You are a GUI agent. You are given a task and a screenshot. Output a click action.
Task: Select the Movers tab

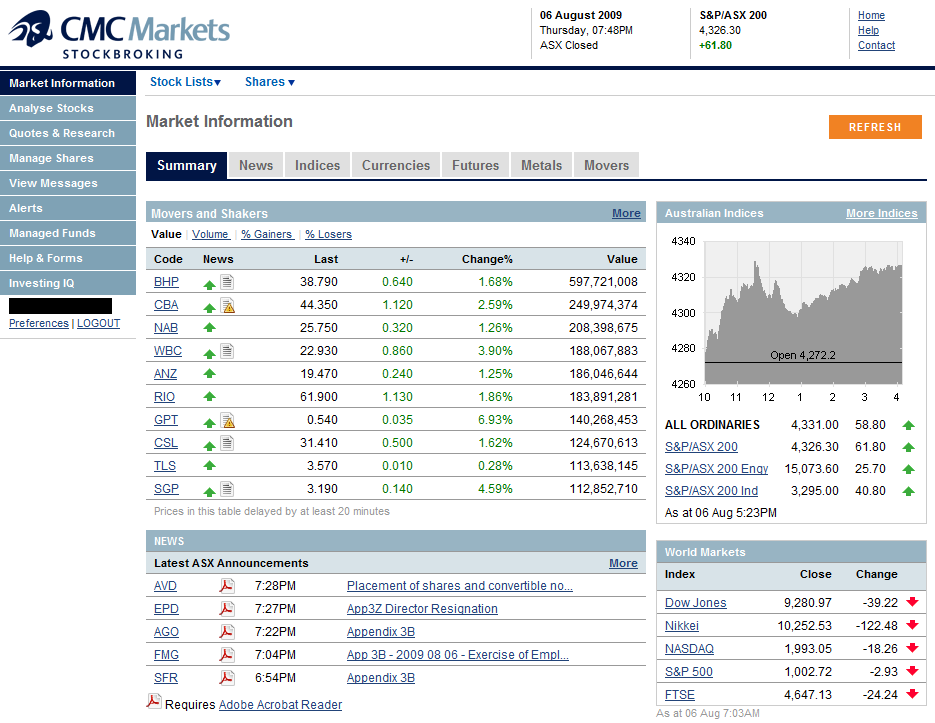tap(606, 165)
